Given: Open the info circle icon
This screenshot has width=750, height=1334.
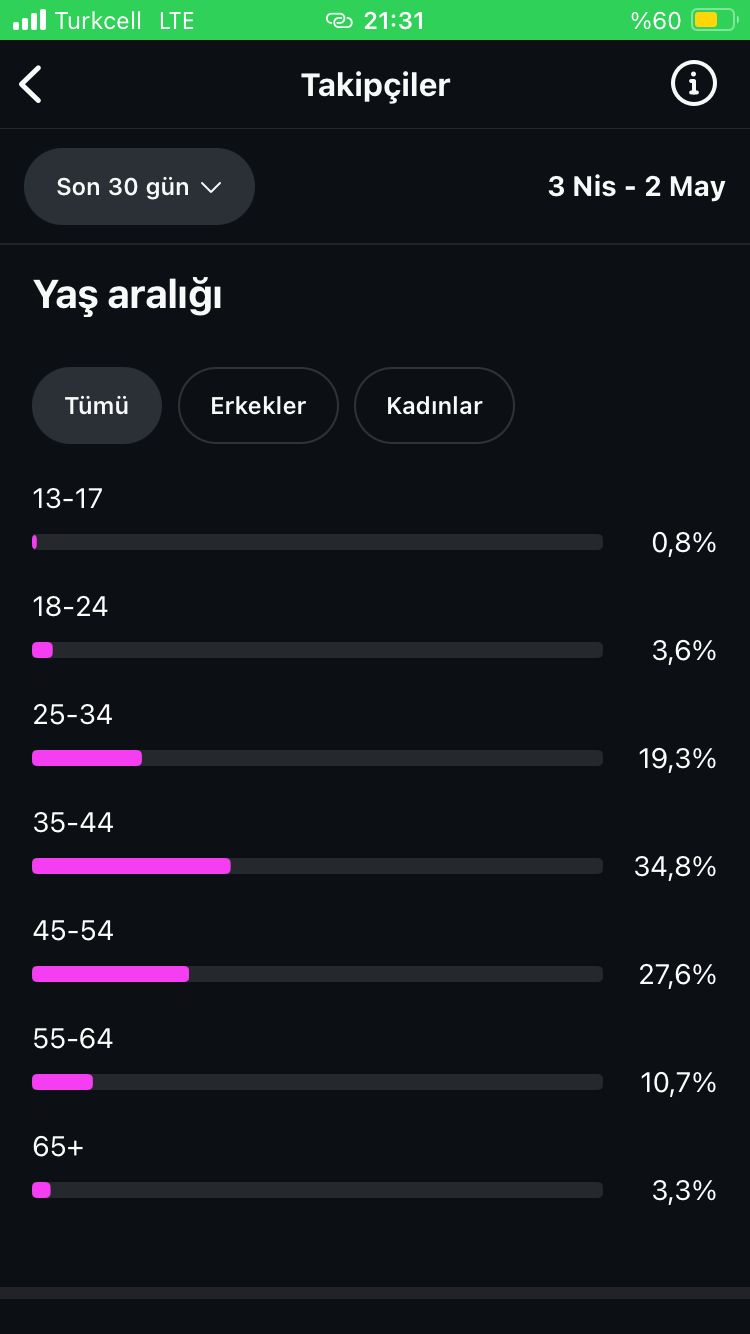Looking at the screenshot, I should pyautogui.click(x=693, y=84).
